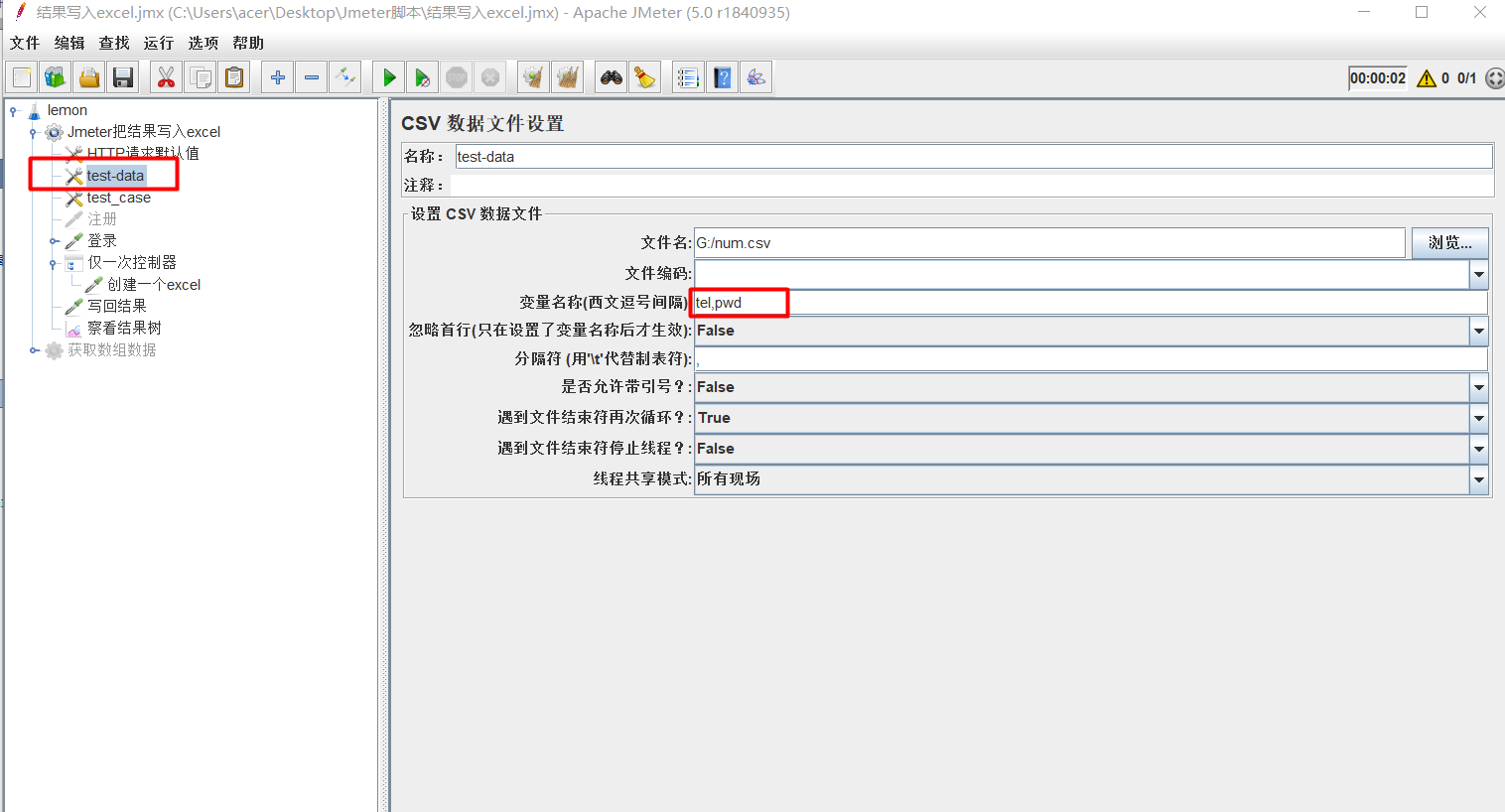
Task: Select the disabled 注册 sampler
Action: pos(102,219)
